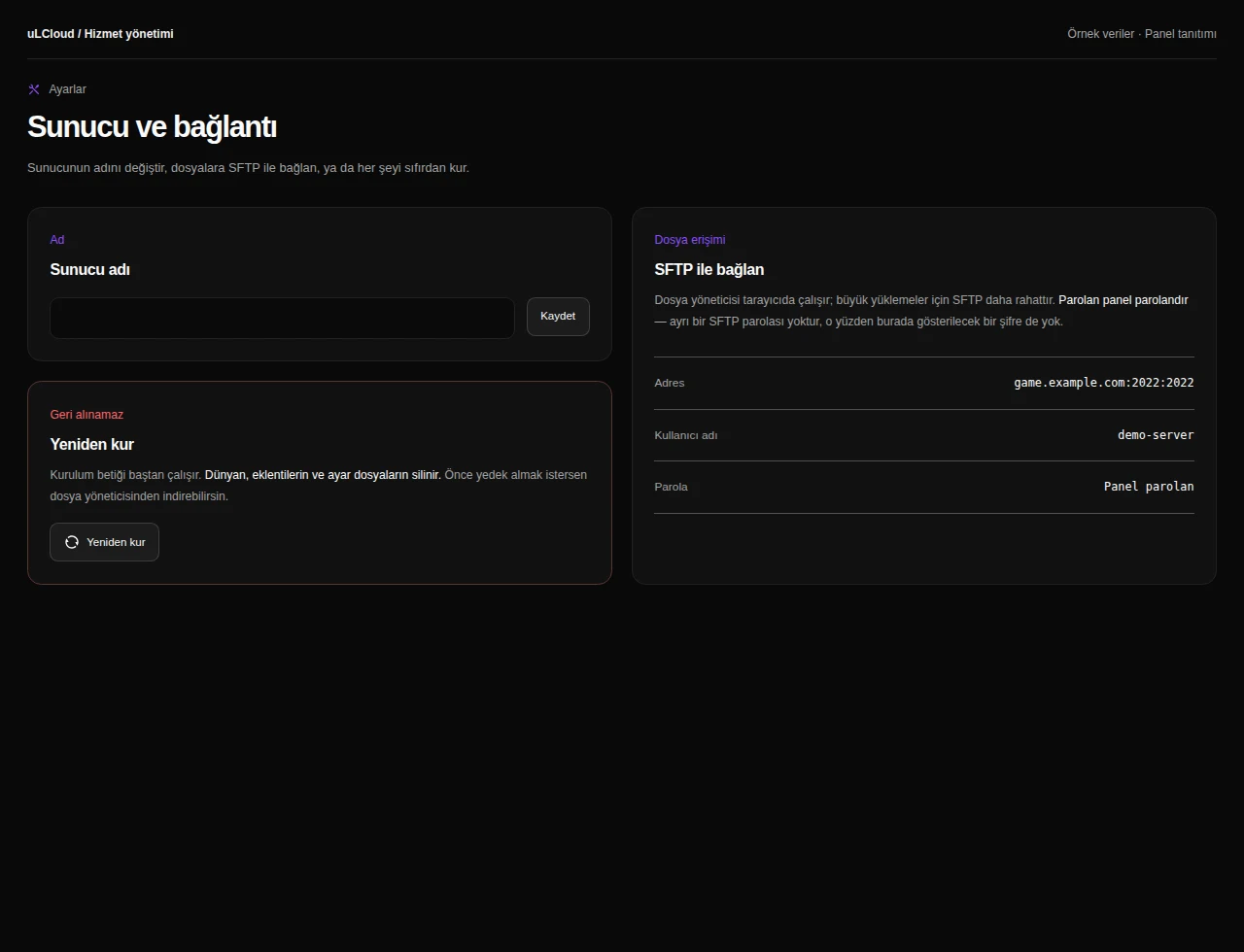Click the page subtitle about SFTP ile bağlan
The width and height of the screenshot is (1244, 952).
pyautogui.click(x=248, y=168)
